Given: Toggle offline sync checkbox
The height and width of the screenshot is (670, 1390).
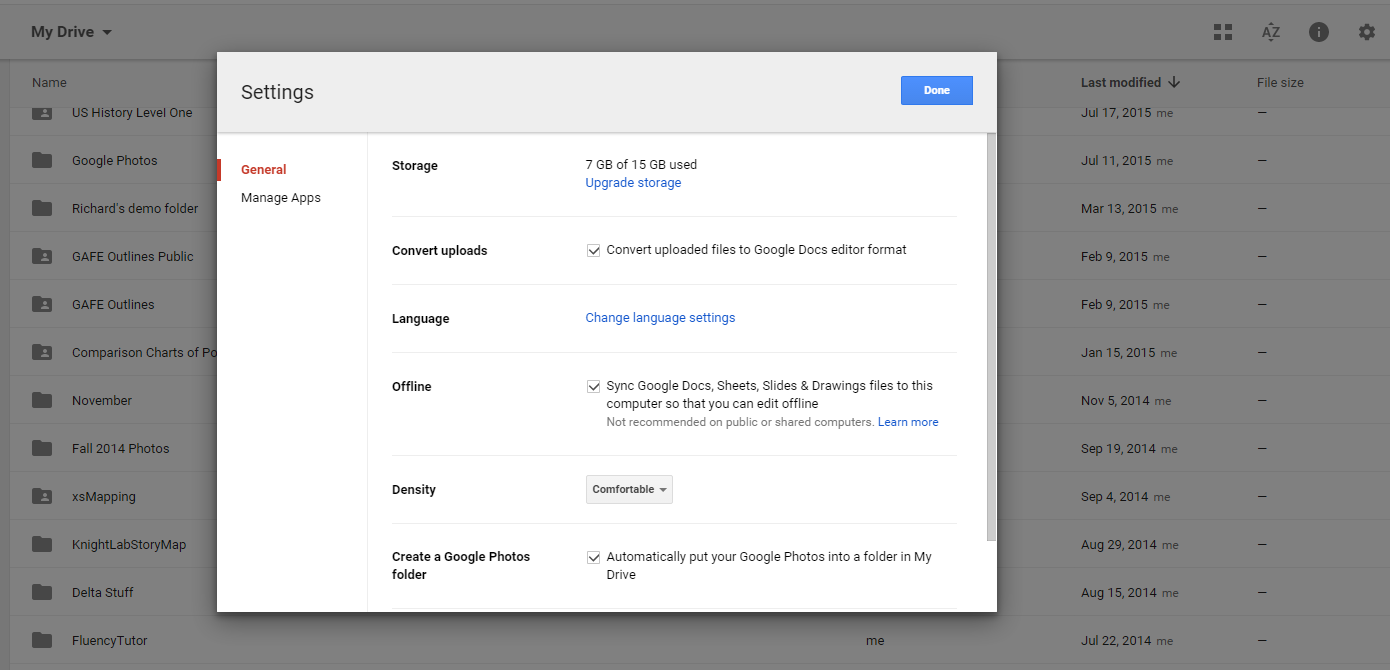Looking at the screenshot, I should point(593,386).
